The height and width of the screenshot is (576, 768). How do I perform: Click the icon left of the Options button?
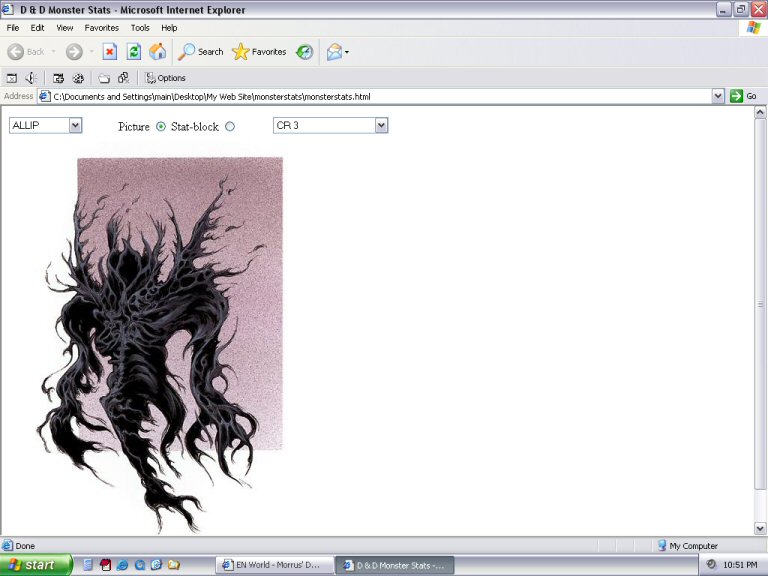123,78
